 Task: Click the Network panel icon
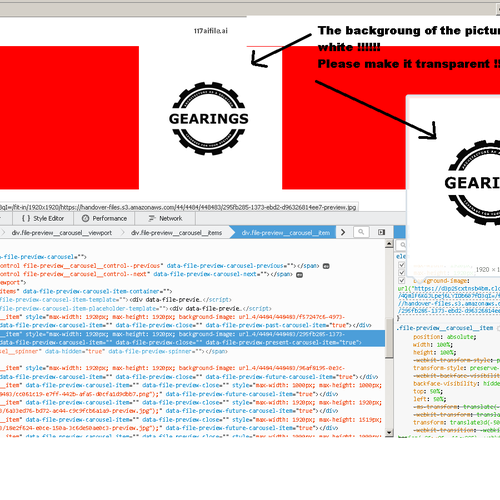(x=152, y=218)
